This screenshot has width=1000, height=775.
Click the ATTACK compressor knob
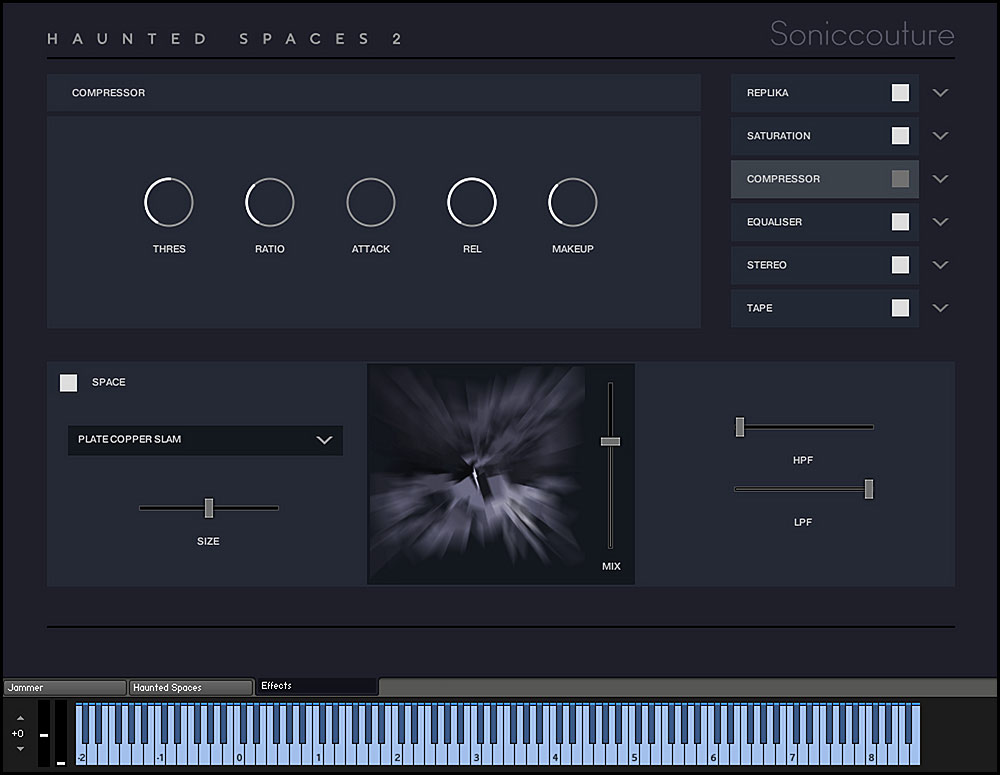click(x=371, y=202)
